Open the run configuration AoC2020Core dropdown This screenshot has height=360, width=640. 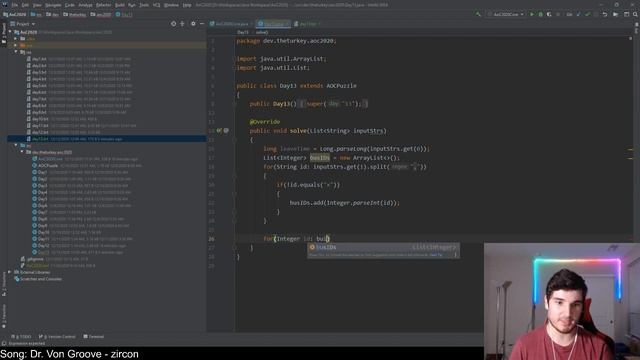coord(506,14)
